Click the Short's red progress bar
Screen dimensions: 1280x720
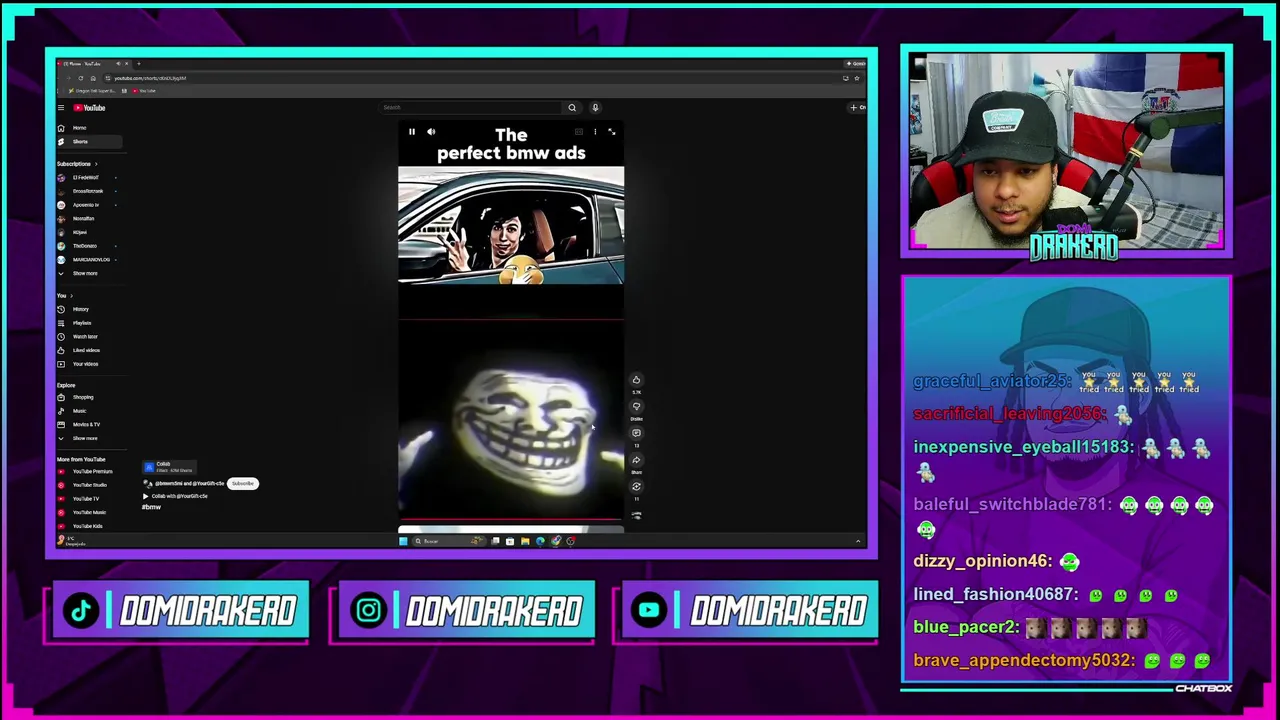(511, 520)
